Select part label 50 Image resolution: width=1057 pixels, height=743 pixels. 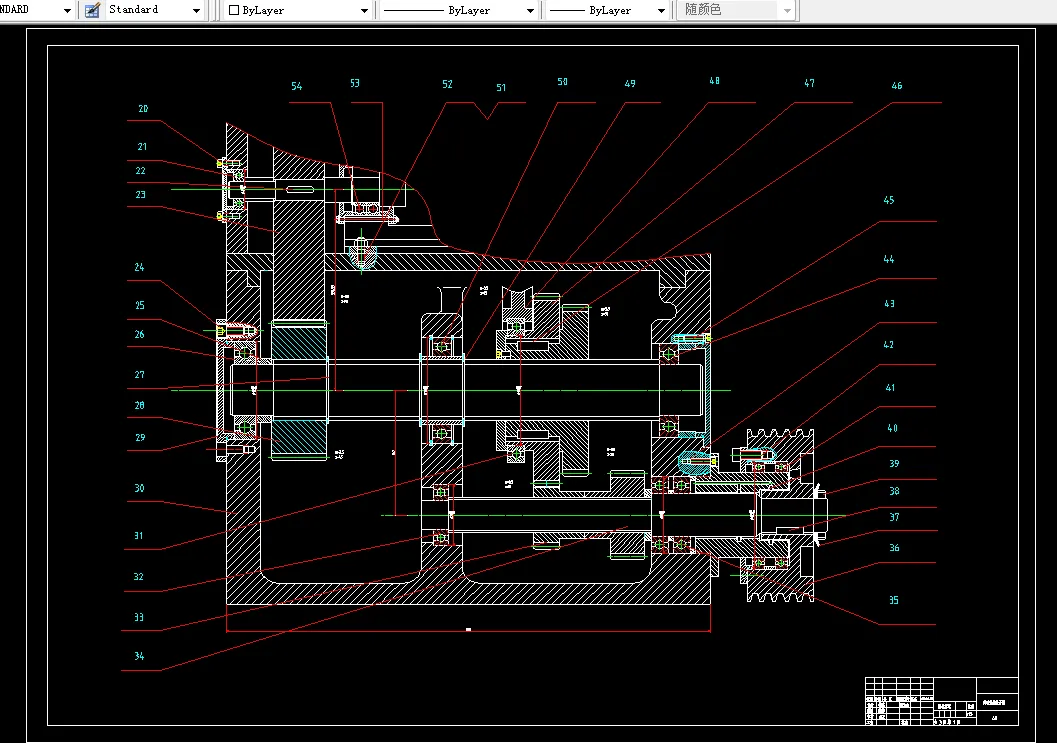tap(562, 82)
